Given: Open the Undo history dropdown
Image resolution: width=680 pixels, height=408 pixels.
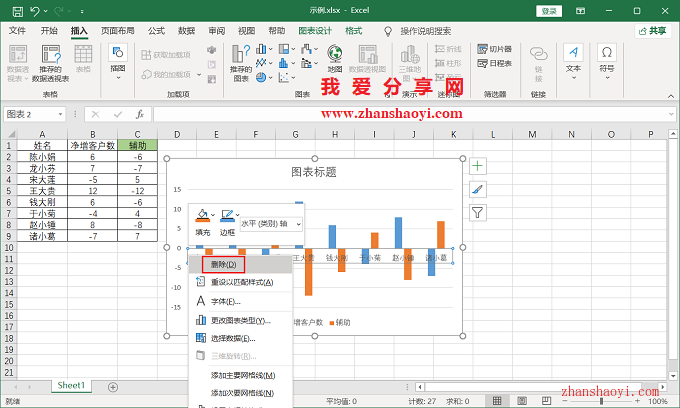Looking at the screenshot, I should point(46,11).
